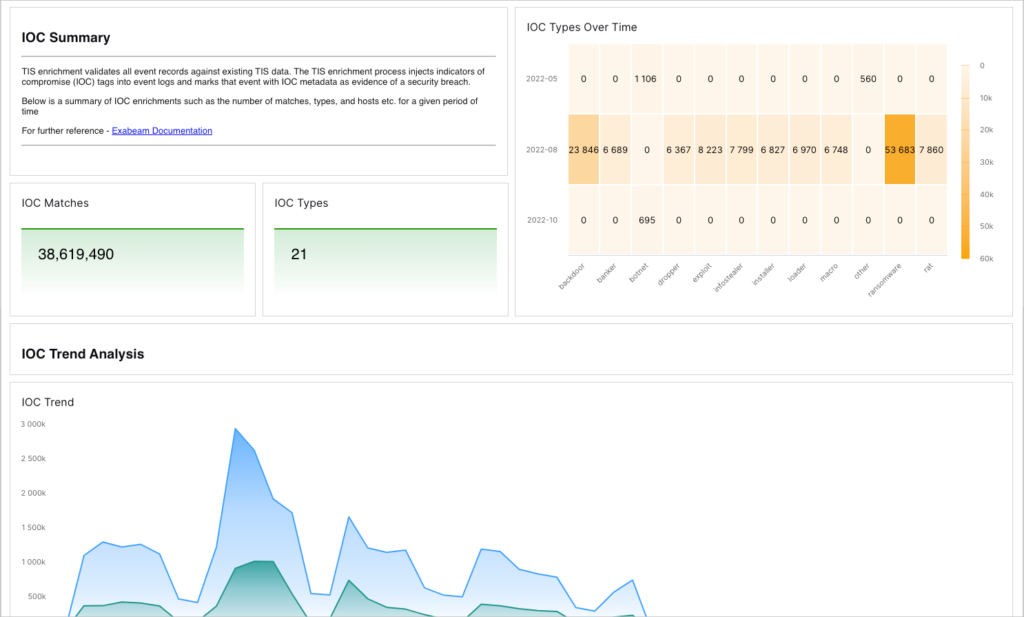Click the installer 6 827 cell
This screenshot has width=1024, height=617.
coord(773,150)
